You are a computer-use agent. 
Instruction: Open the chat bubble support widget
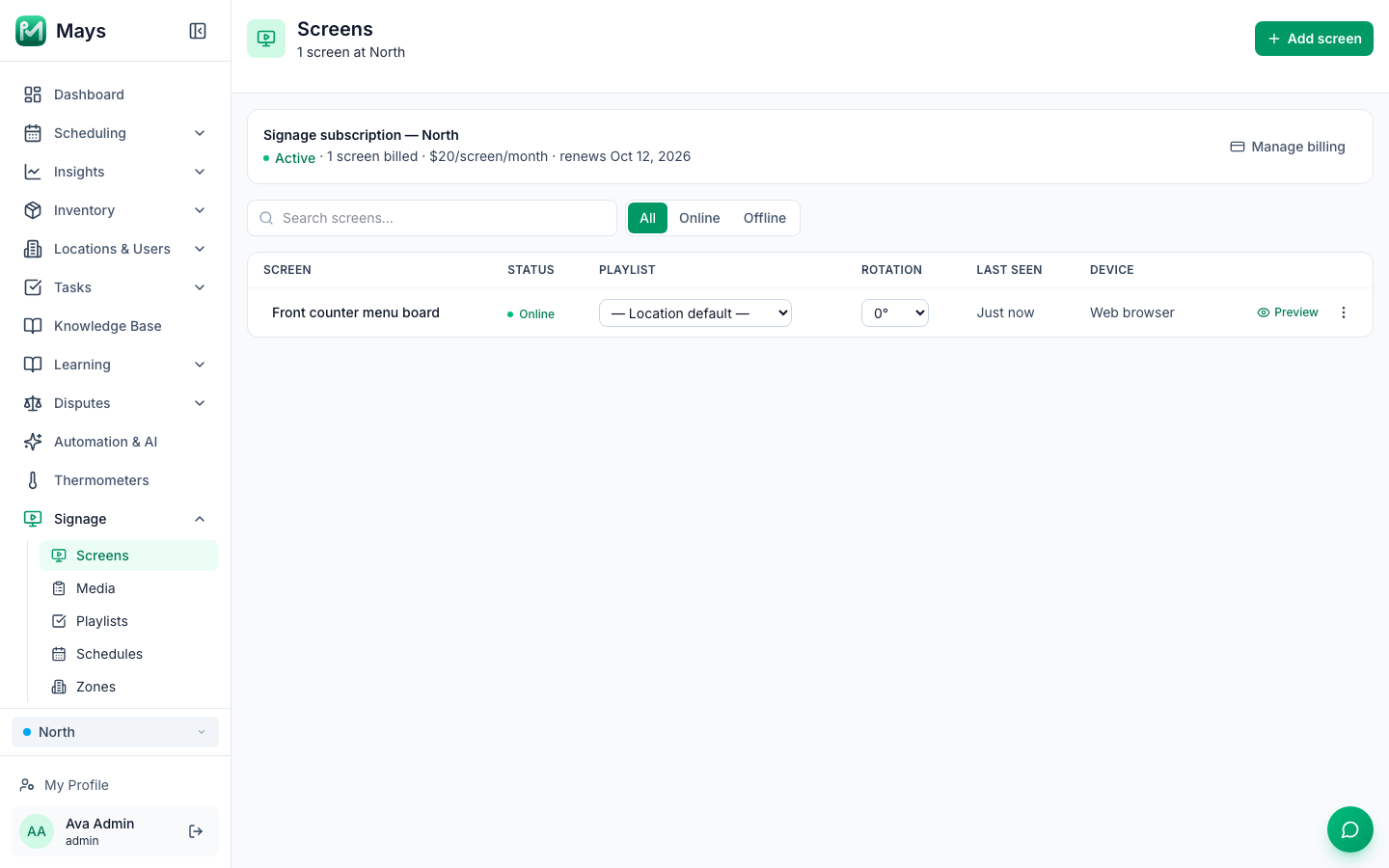click(x=1350, y=829)
